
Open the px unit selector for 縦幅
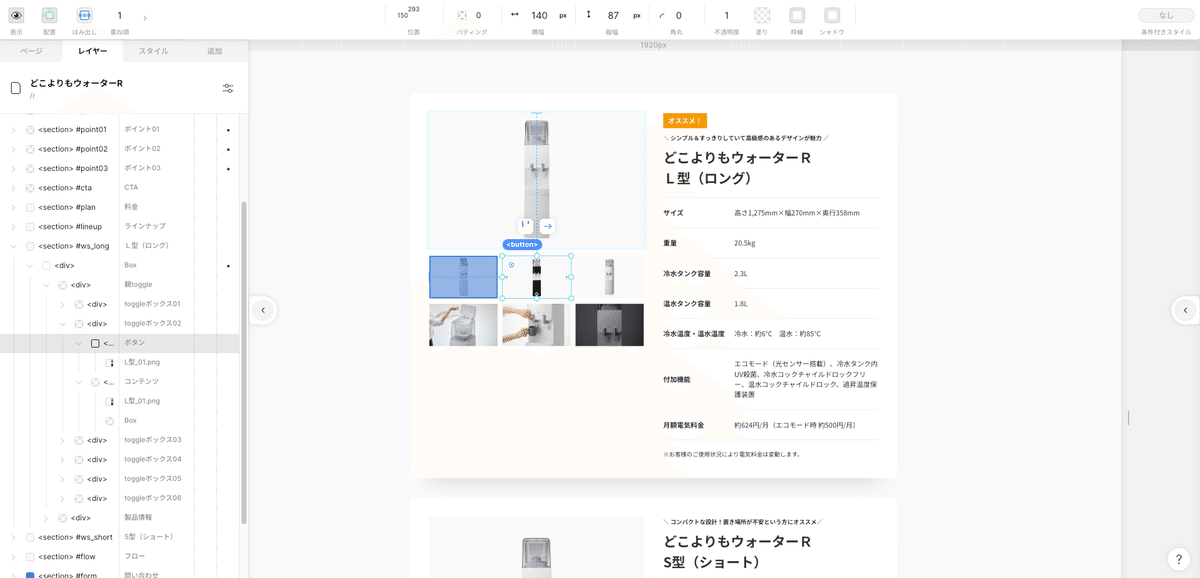pos(637,16)
